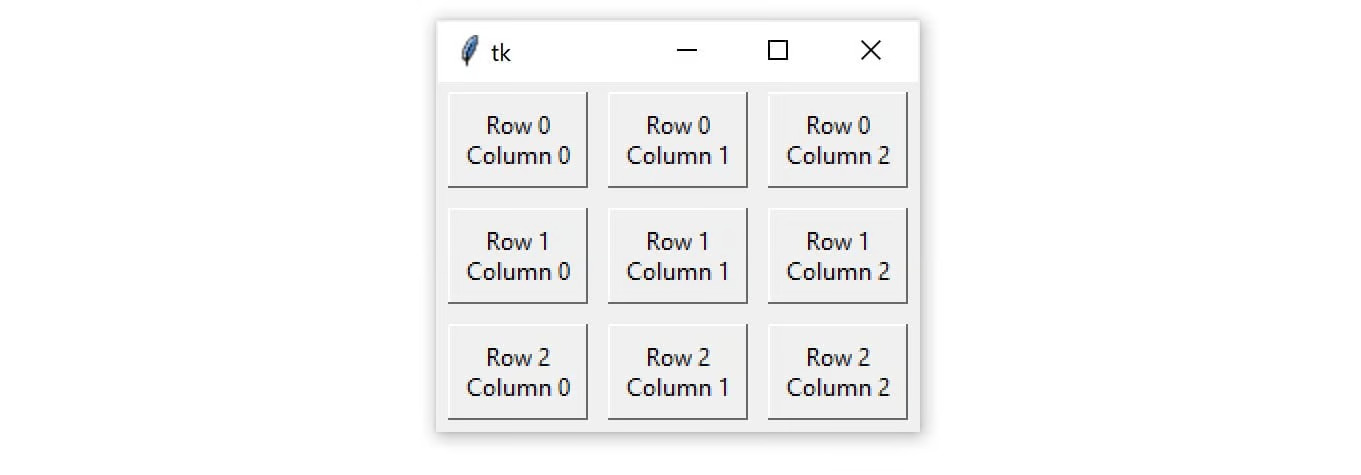Image resolution: width=1361 pixels, height=475 pixels.
Task: Select the top-right grid button labeled Column 2
Action: tap(838, 140)
